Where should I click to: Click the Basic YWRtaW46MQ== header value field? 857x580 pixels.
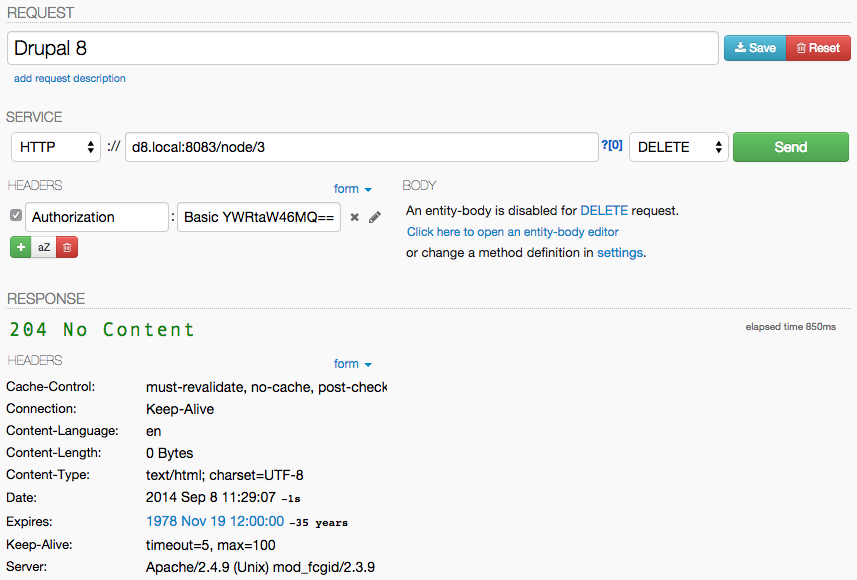click(259, 217)
